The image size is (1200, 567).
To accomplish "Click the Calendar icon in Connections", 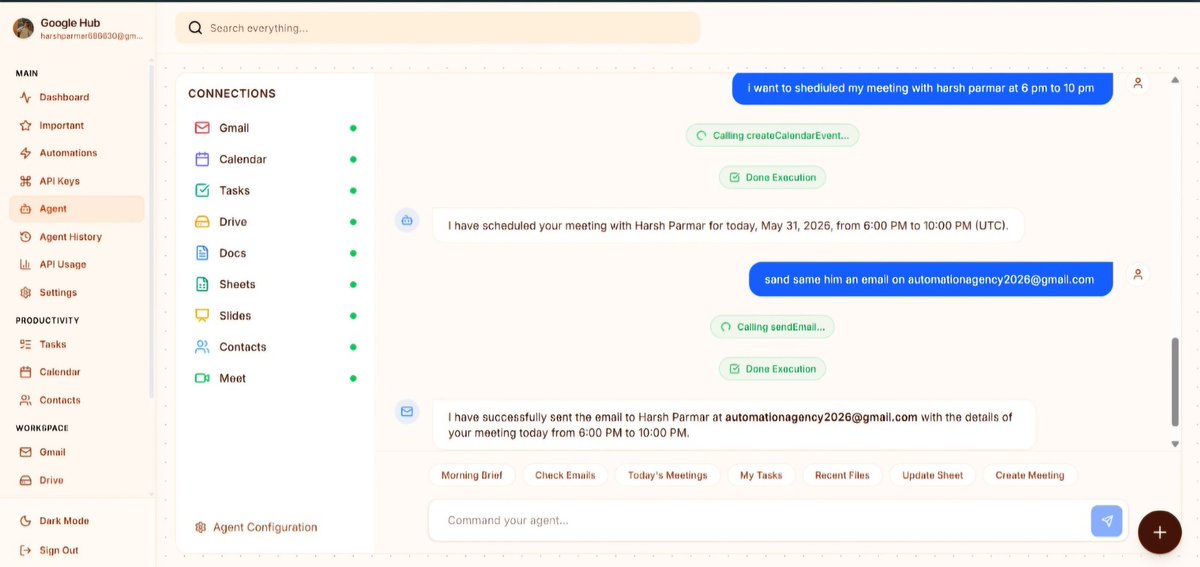I will pyautogui.click(x=202, y=159).
